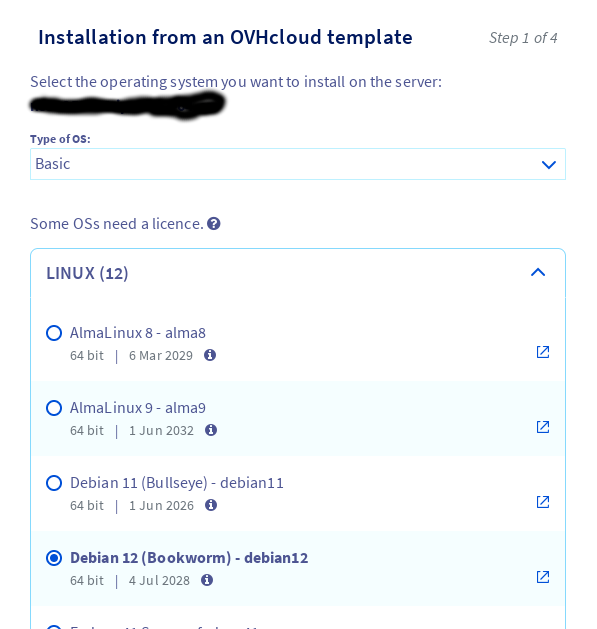Click the 'Debian 11 (Bullseye) - debian11' label
597x629 pixels.
coord(177,483)
